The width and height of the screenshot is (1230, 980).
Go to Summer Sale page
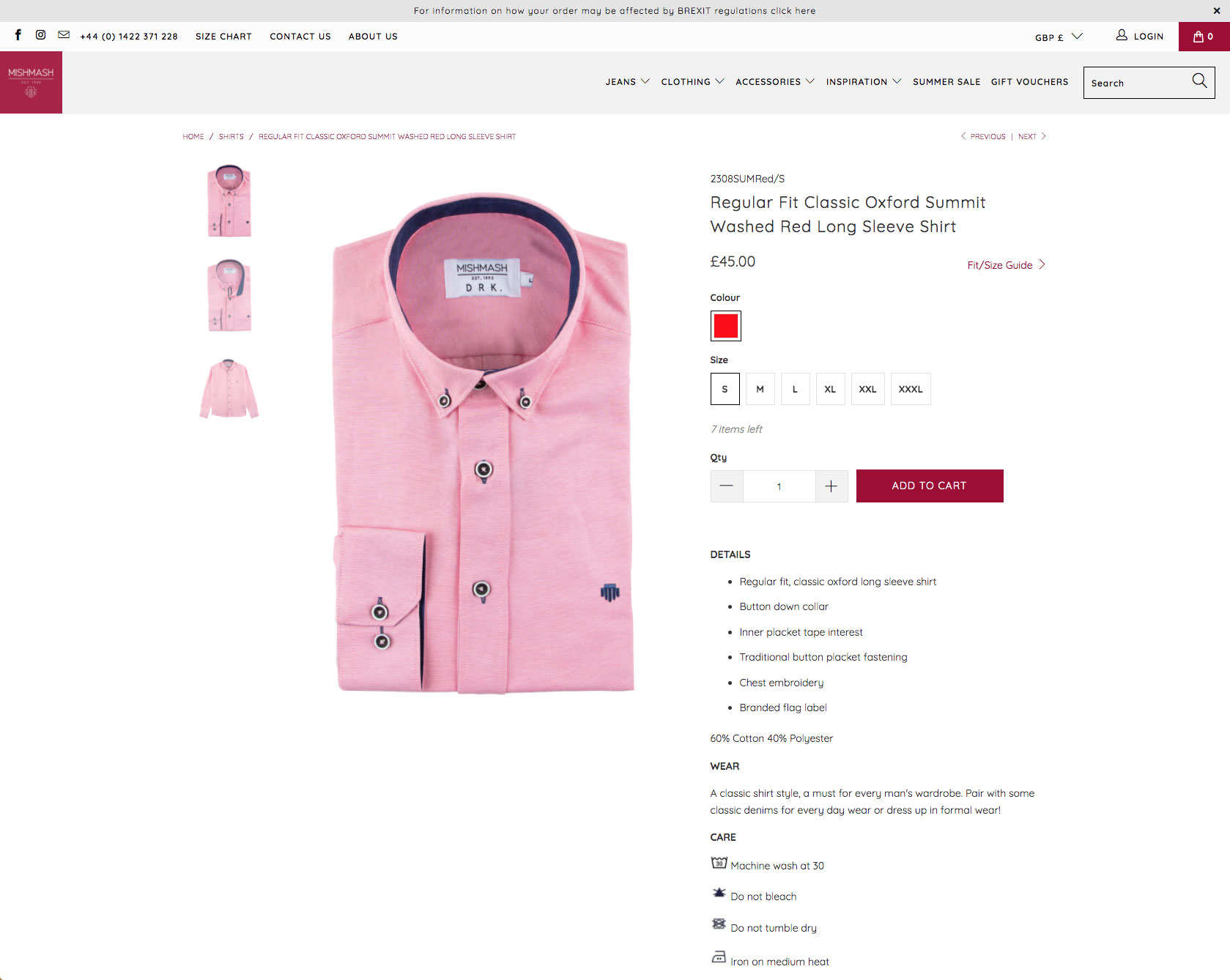[946, 82]
